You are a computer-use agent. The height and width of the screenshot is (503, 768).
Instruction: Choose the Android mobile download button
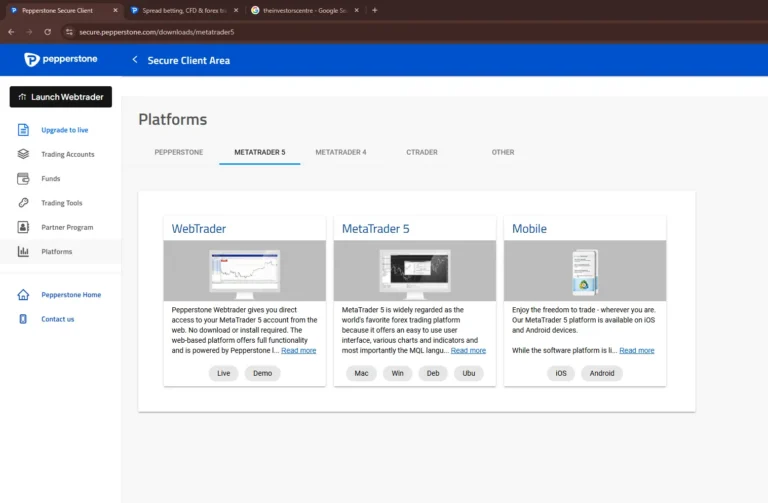coord(602,373)
